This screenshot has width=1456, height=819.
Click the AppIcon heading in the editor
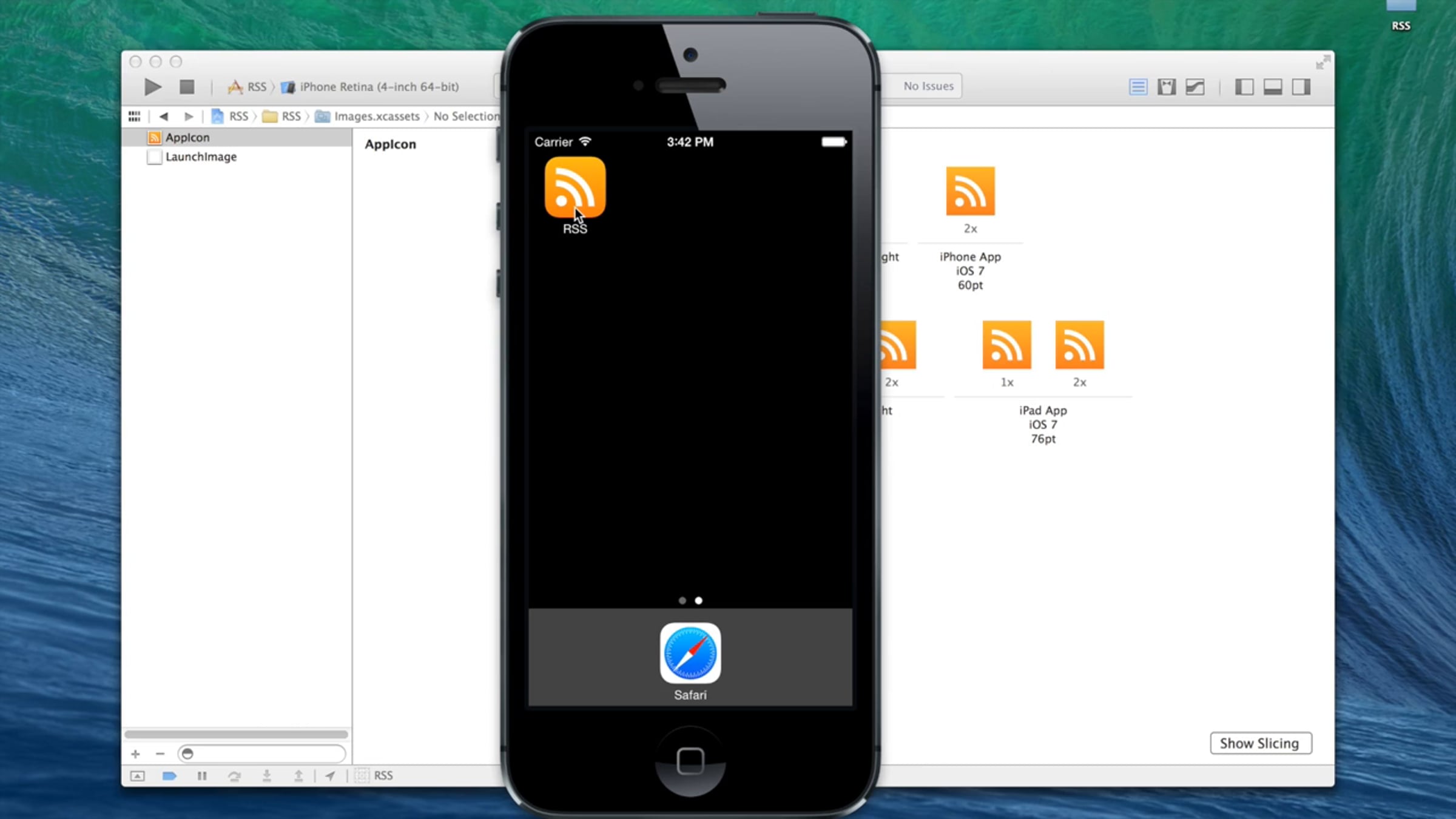click(390, 144)
